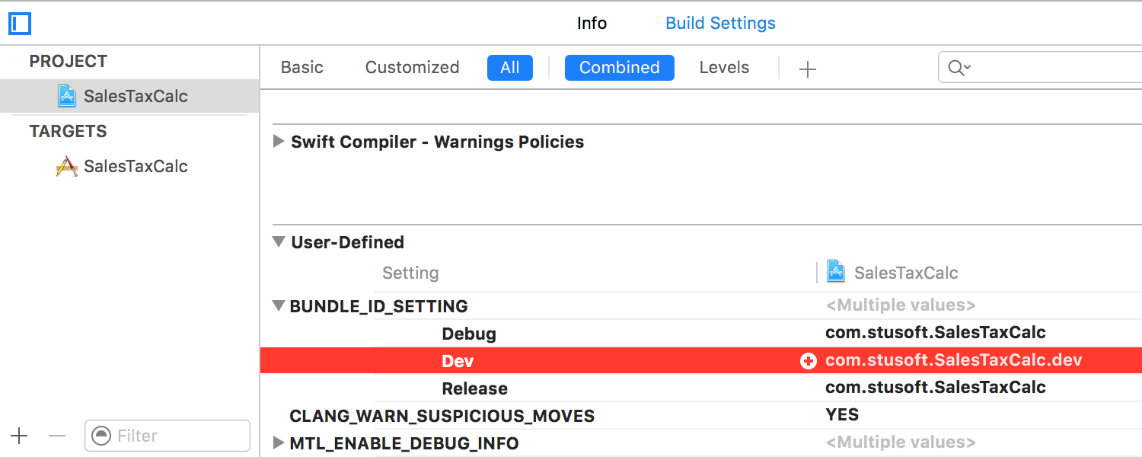
Task: Select the Customized filter option
Action: [412, 67]
